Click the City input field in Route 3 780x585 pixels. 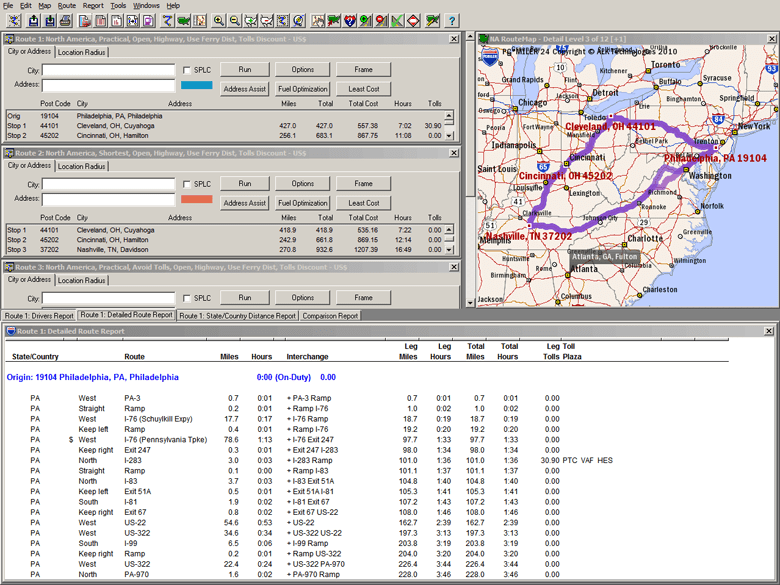tap(108, 298)
